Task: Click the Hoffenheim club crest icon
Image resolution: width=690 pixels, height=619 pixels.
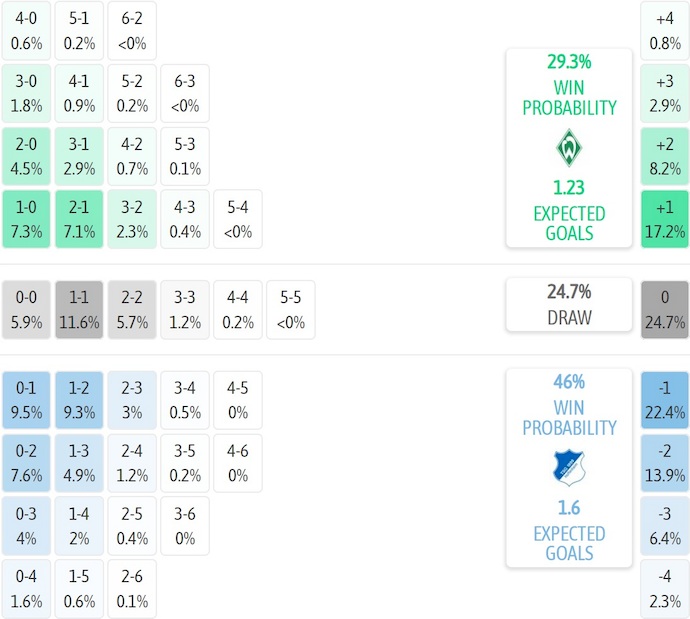Action: coord(568,467)
